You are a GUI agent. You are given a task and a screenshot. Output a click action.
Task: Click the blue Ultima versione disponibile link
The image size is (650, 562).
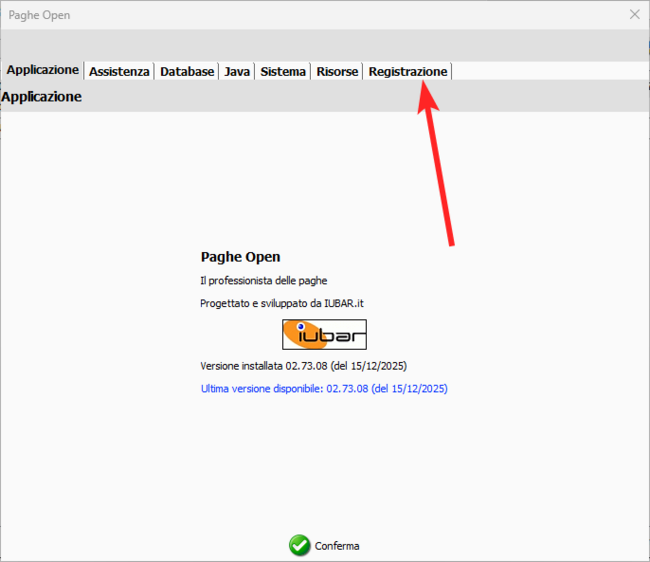tap(324, 389)
